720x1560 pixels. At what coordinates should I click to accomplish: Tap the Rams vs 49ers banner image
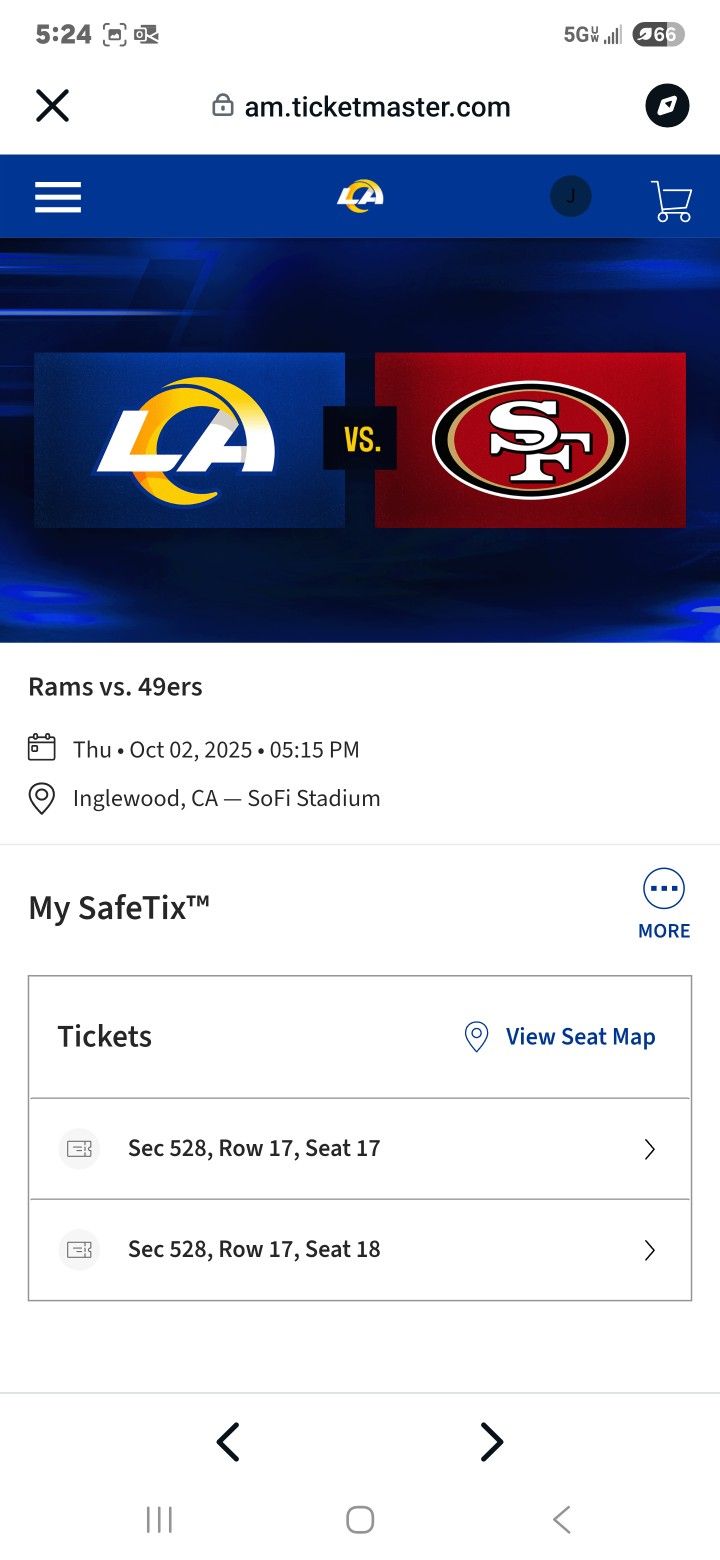pyautogui.click(x=360, y=440)
